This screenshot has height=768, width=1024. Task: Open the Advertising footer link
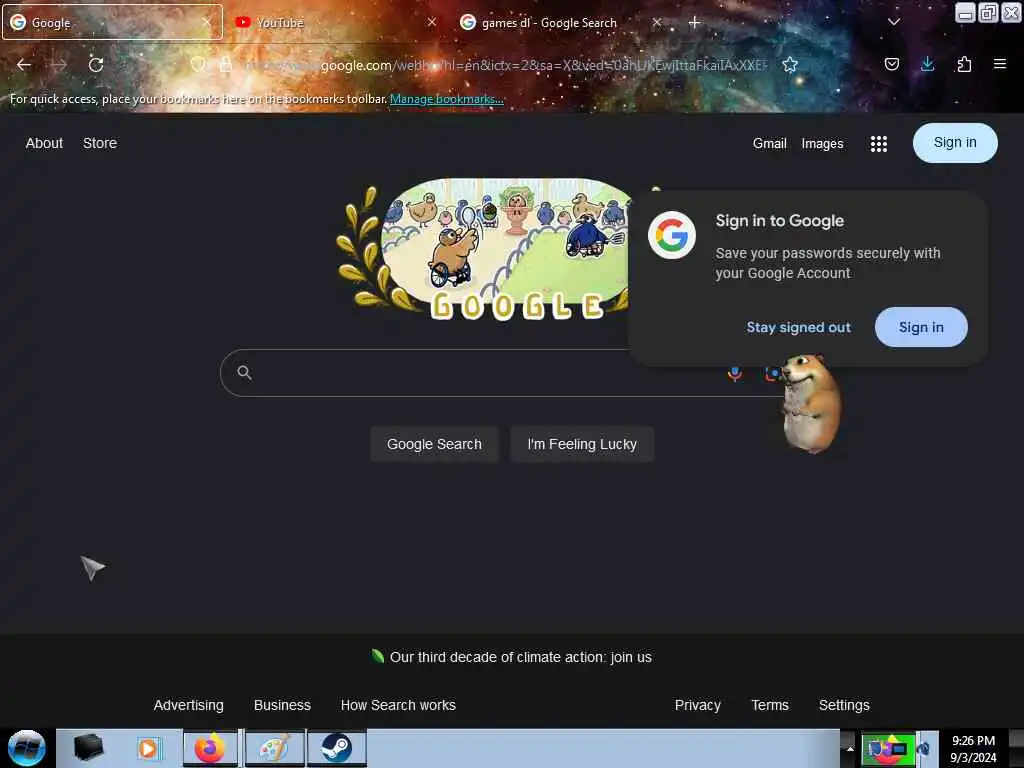pos(189,705)
